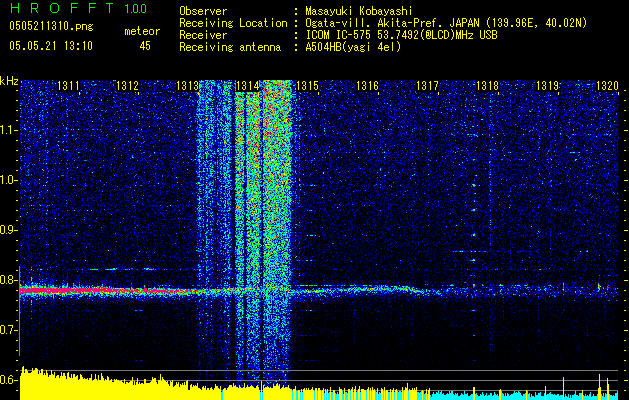Click the 'meteor' label
This screenshot has height=400, width=629.
tap(142, 31)
